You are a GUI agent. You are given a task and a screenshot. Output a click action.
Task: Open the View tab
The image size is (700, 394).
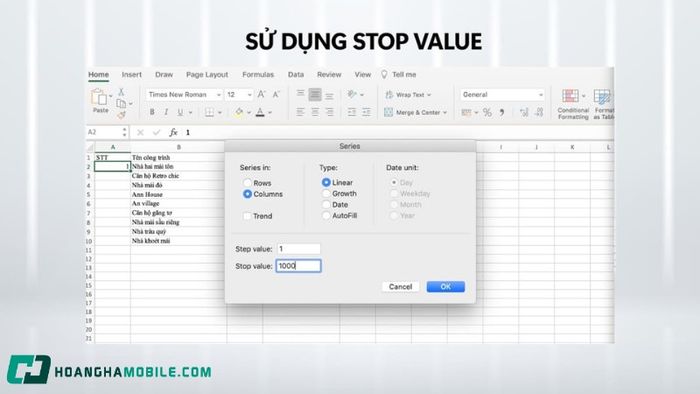click(x=362, y=75)
